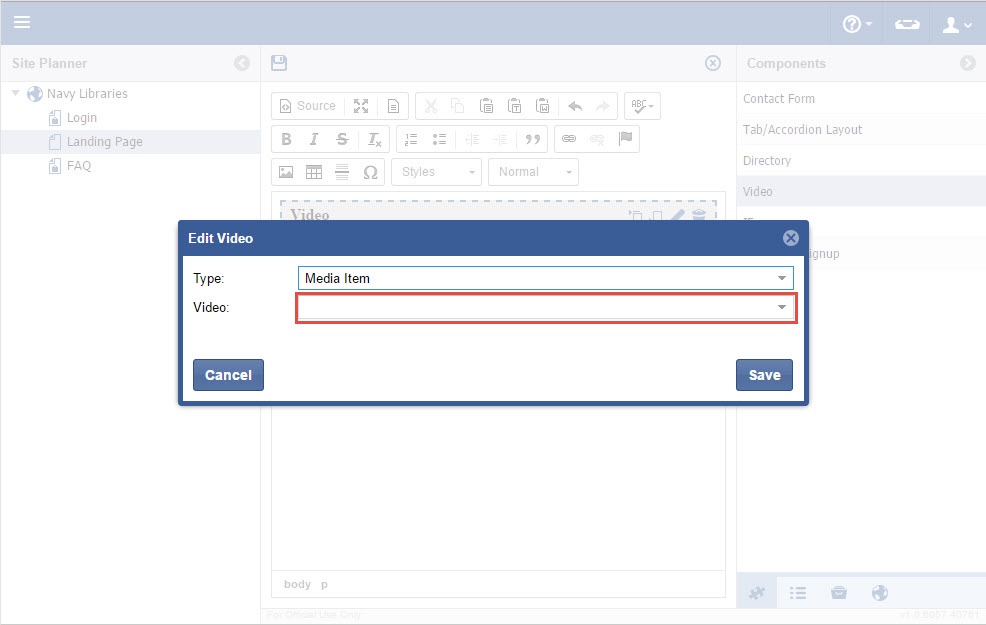Toggle Source view in the editor
The width and height of the screenshot is (986, 625).
[307, 106]
